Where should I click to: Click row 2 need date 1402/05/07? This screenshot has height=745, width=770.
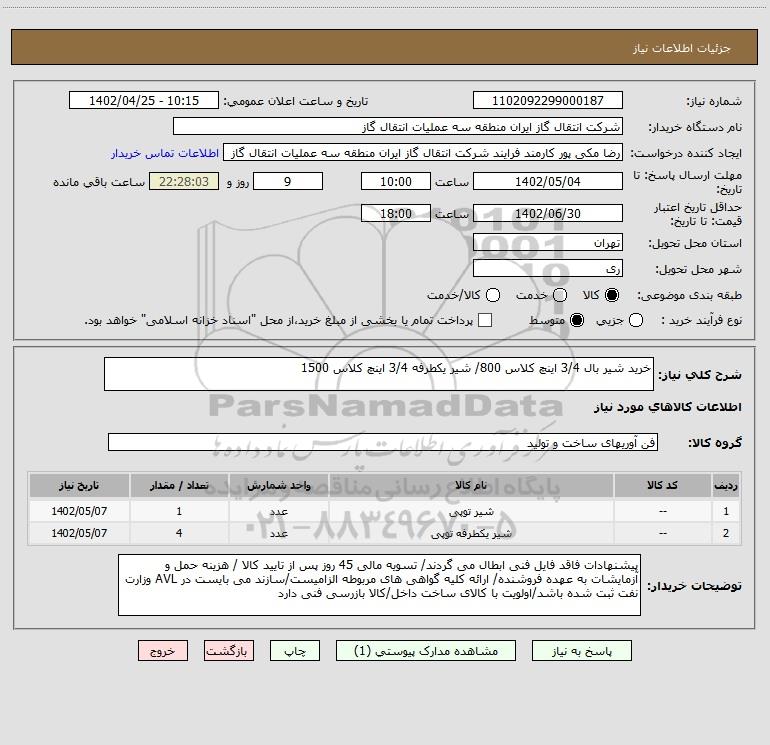click(79, 533)
